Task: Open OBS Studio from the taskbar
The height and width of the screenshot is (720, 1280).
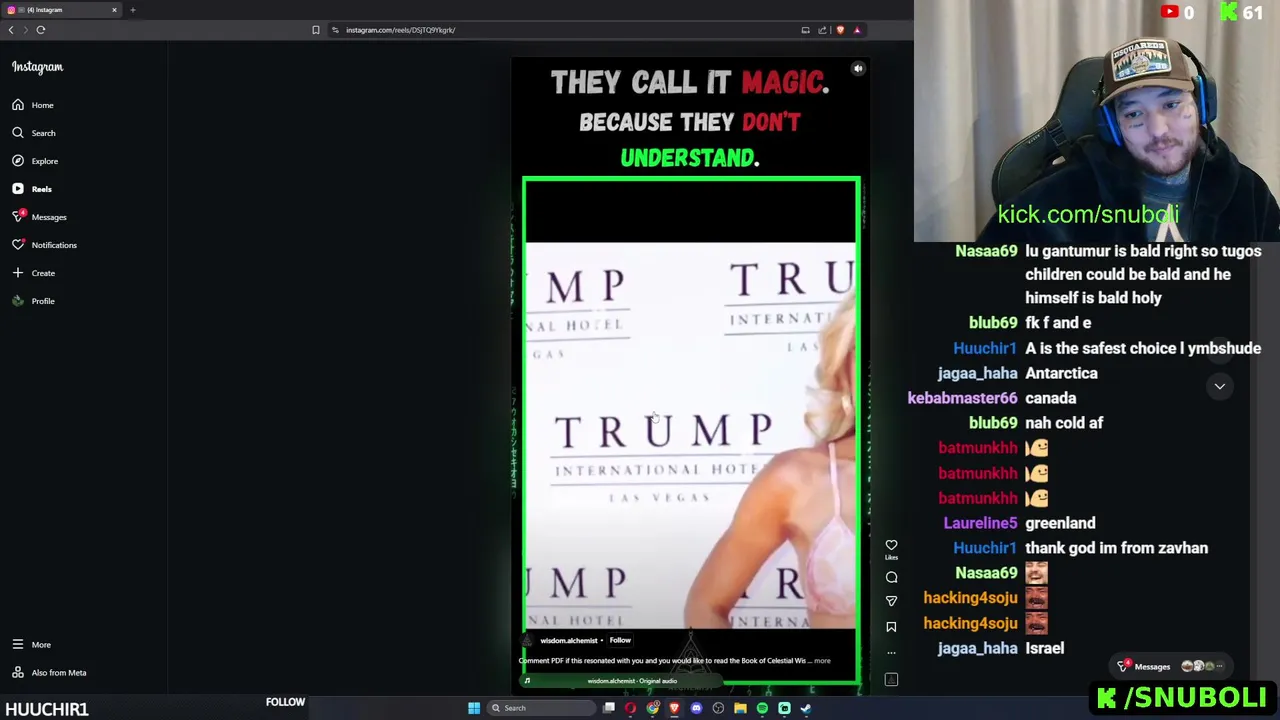Action: (718, 708)
